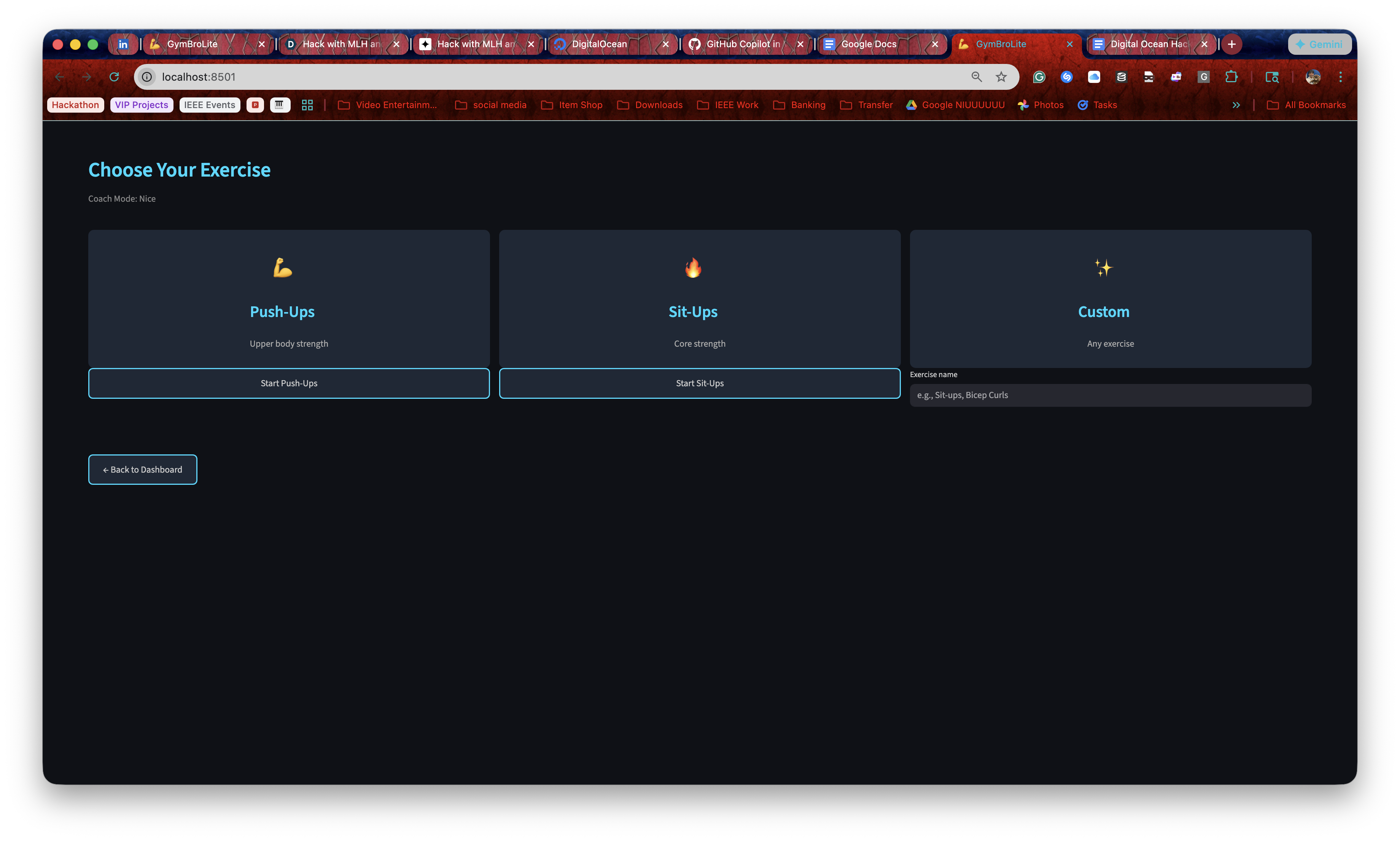Switch to the Google Docs tab
Screen dimensions: 1400x841
point(868,44)
